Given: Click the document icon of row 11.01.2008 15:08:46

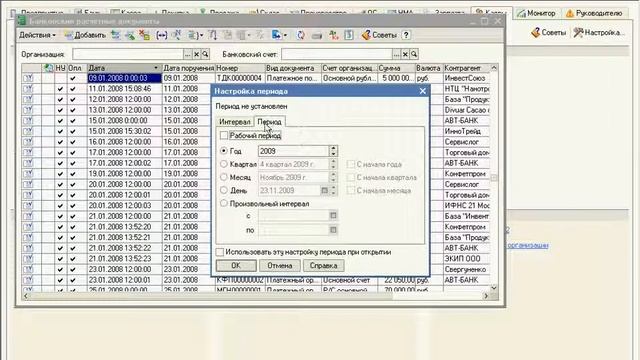Looking at the screenshot, I should 28,89.
